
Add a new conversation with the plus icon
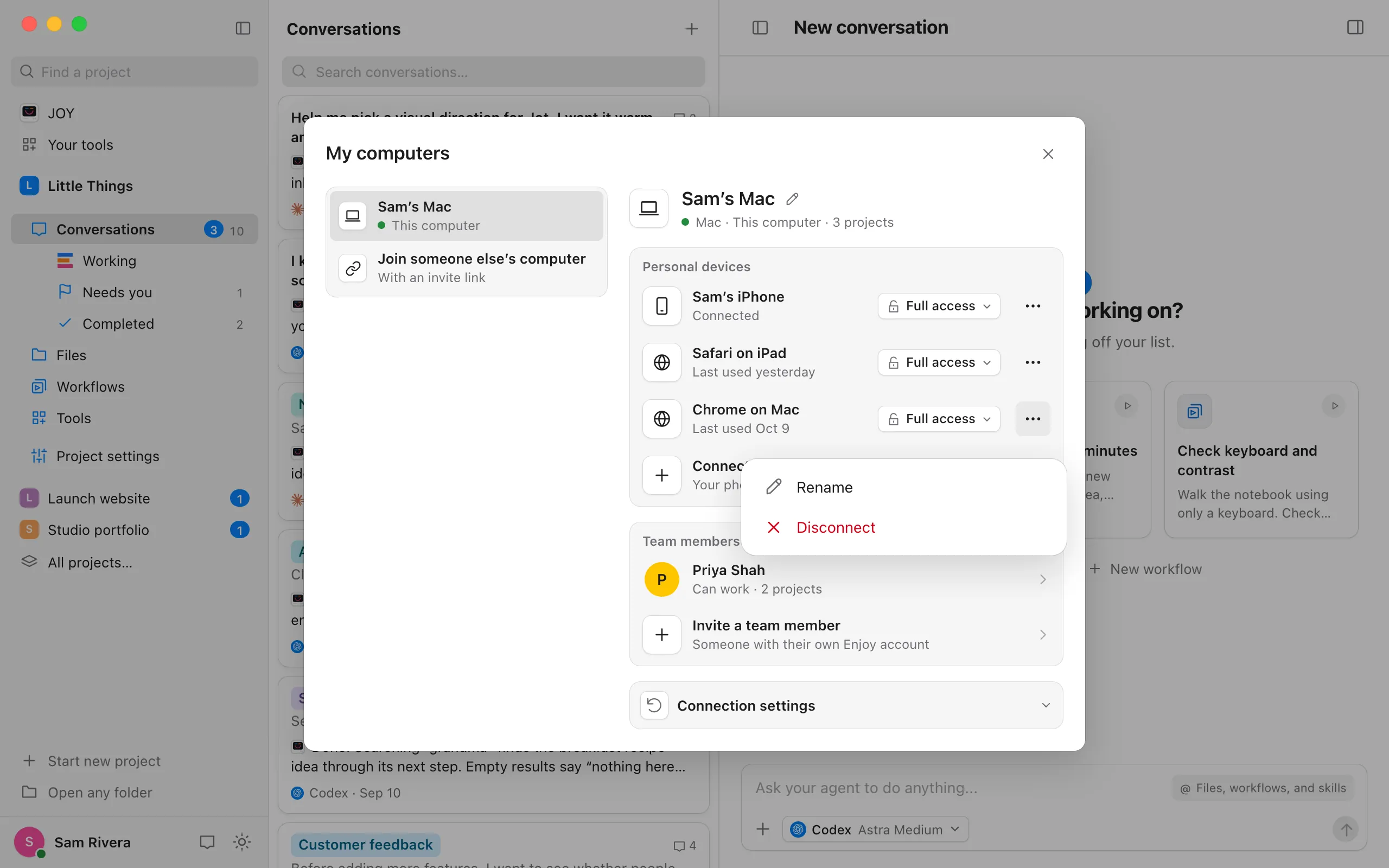[692, 29]
